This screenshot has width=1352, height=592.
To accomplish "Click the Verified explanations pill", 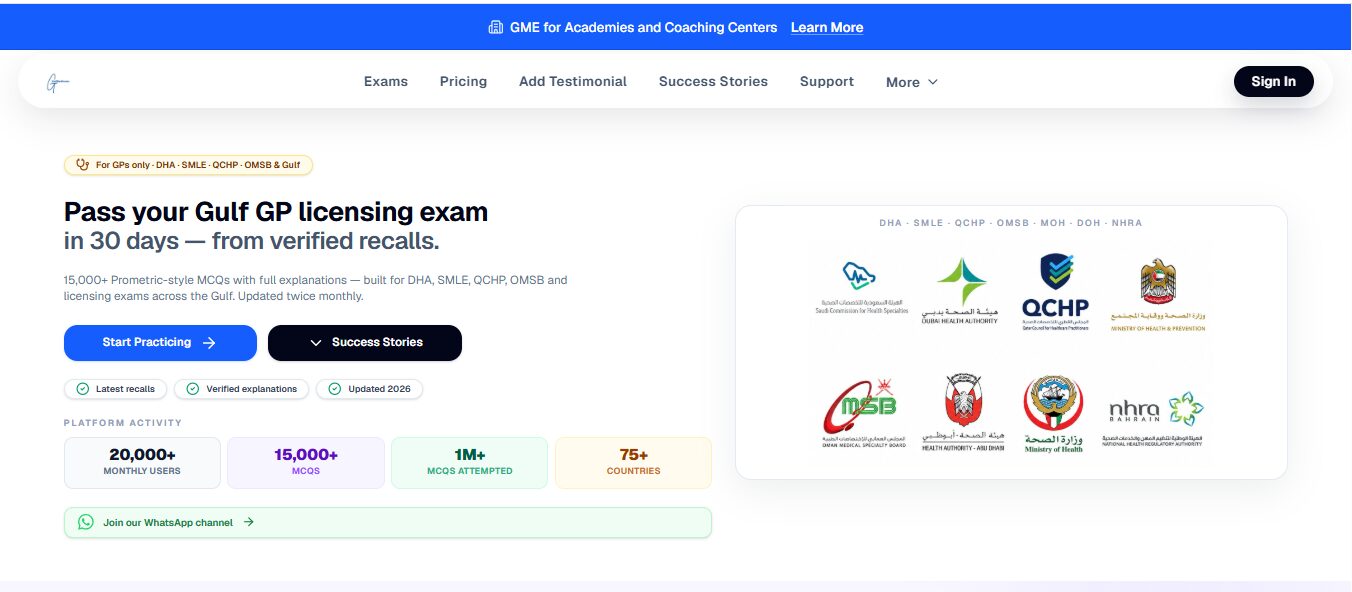I will [x=241, y=389].
